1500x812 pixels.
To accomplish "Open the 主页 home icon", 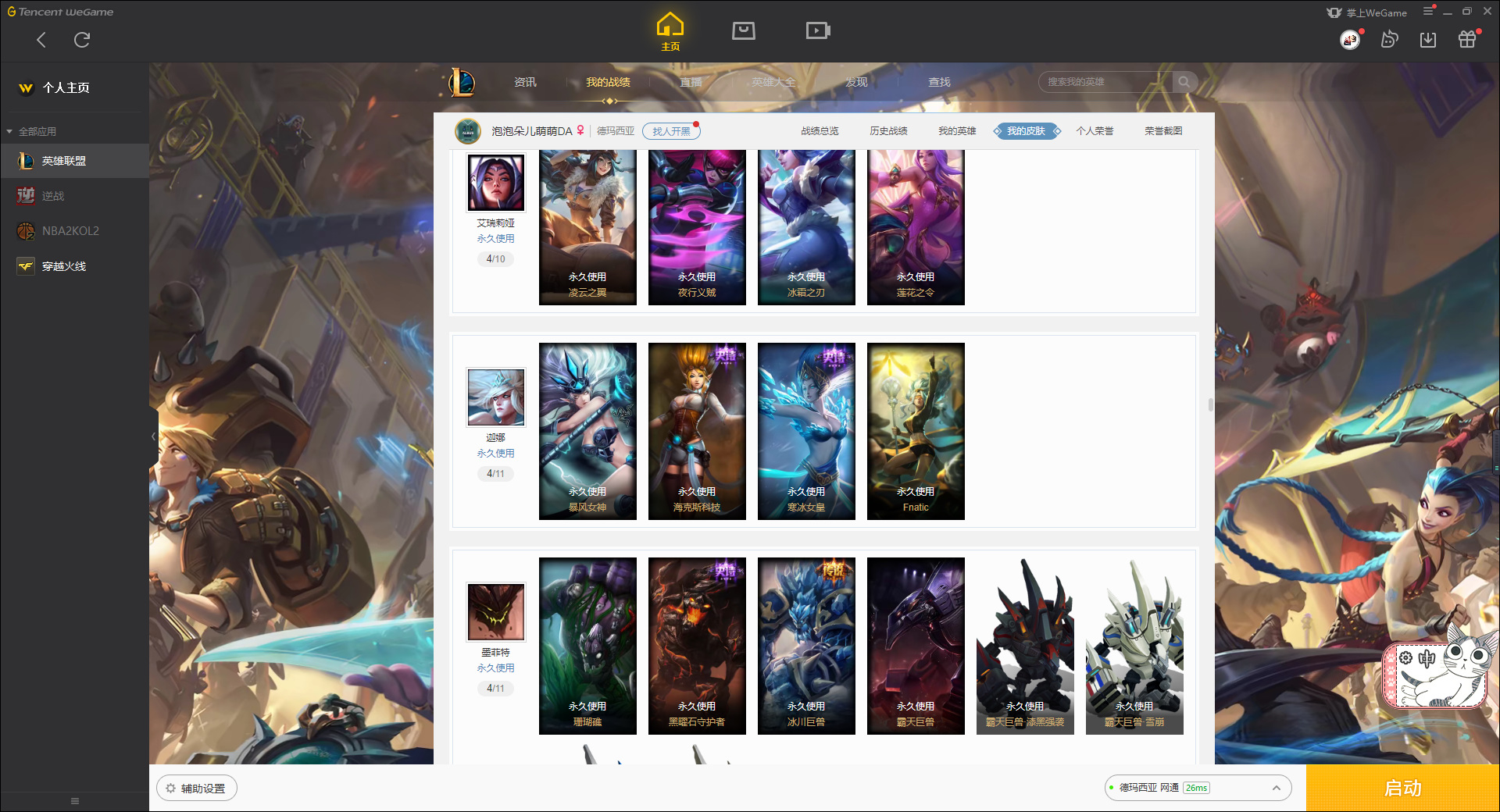I will (670, 31).
